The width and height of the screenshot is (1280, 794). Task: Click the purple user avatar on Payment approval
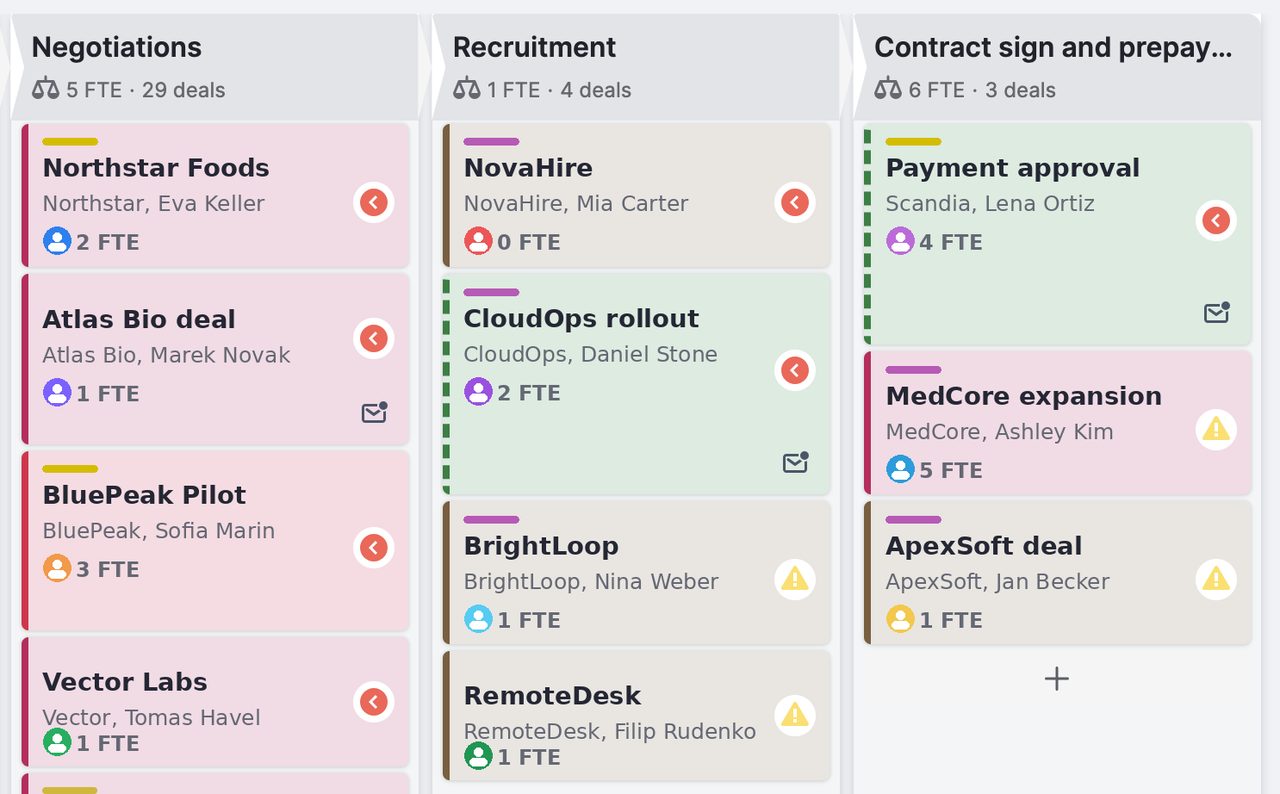(900, 241)
